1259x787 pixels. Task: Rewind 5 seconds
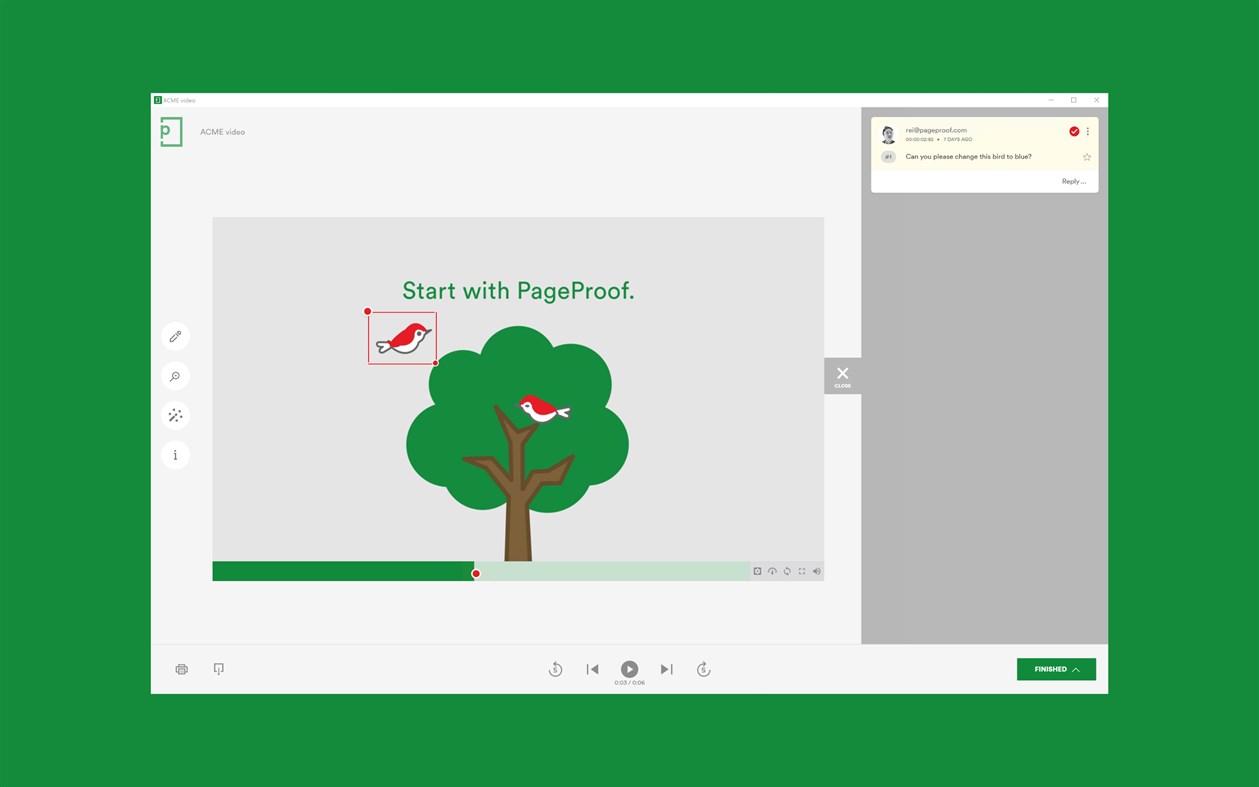click(x=555, y=669)
